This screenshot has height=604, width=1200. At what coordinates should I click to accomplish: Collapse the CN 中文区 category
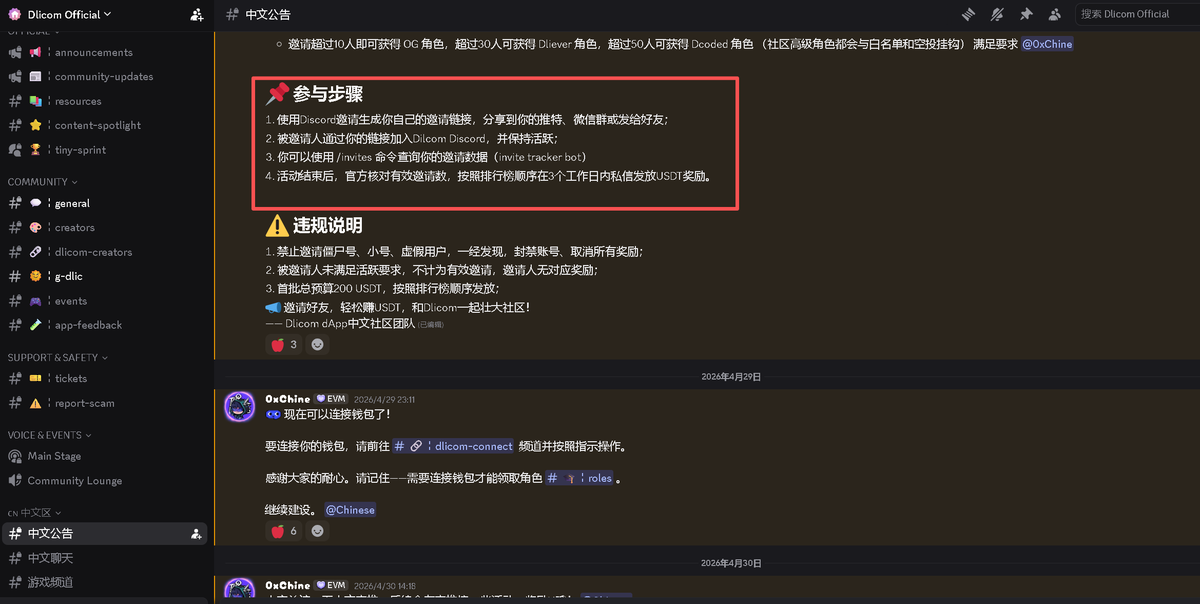pos(34,512)
